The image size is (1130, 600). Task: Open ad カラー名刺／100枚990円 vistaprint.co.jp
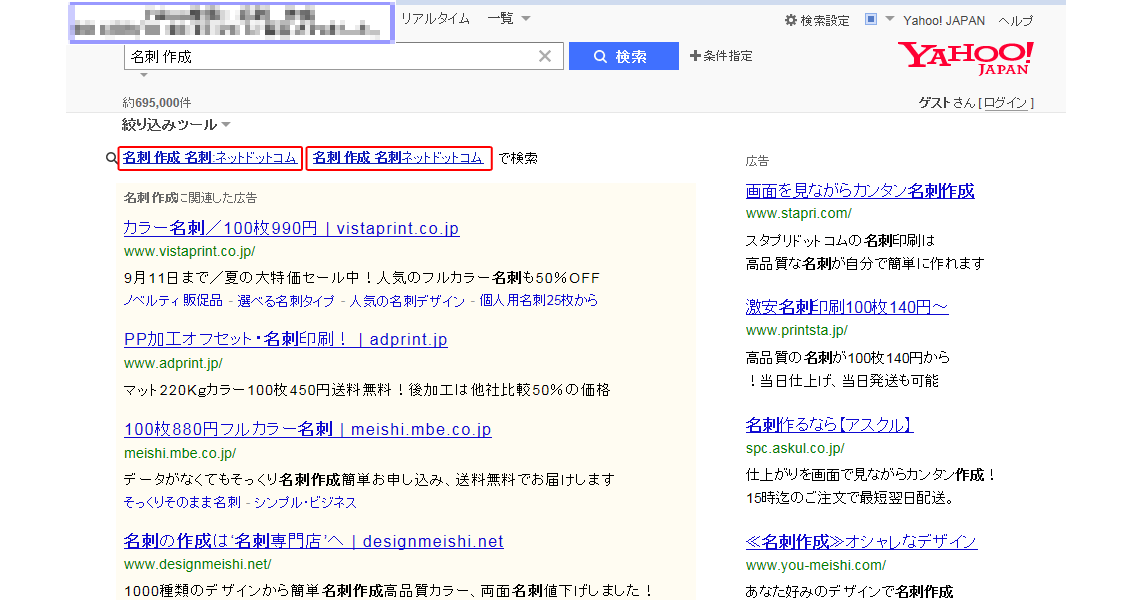[x=291, y=228]
